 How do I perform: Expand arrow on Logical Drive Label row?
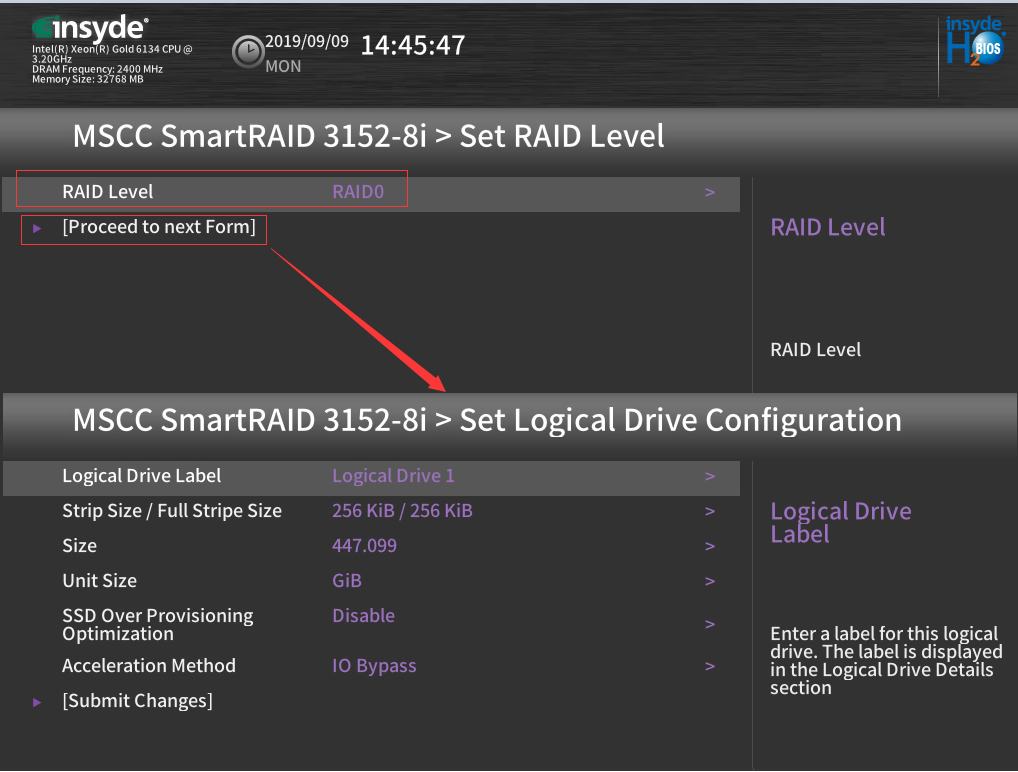[710, 477]
